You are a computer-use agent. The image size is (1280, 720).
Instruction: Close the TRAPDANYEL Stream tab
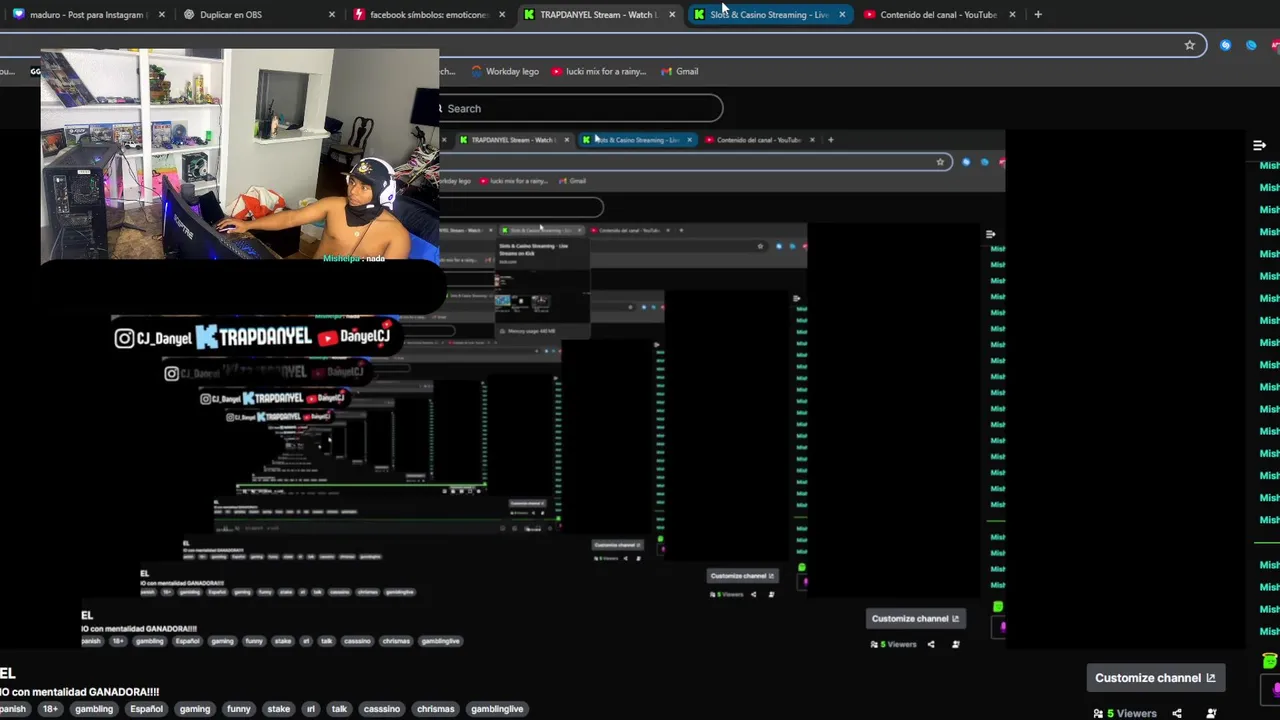(x=672, y=15)
